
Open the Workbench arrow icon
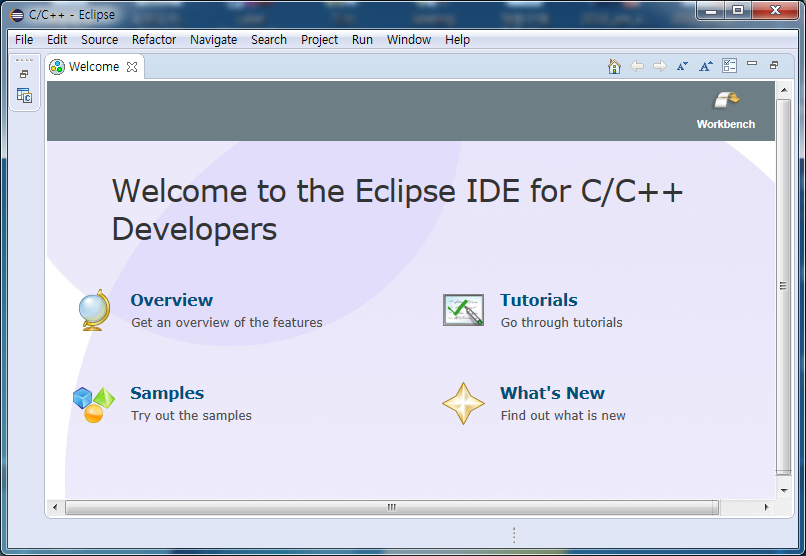(726, 100)
